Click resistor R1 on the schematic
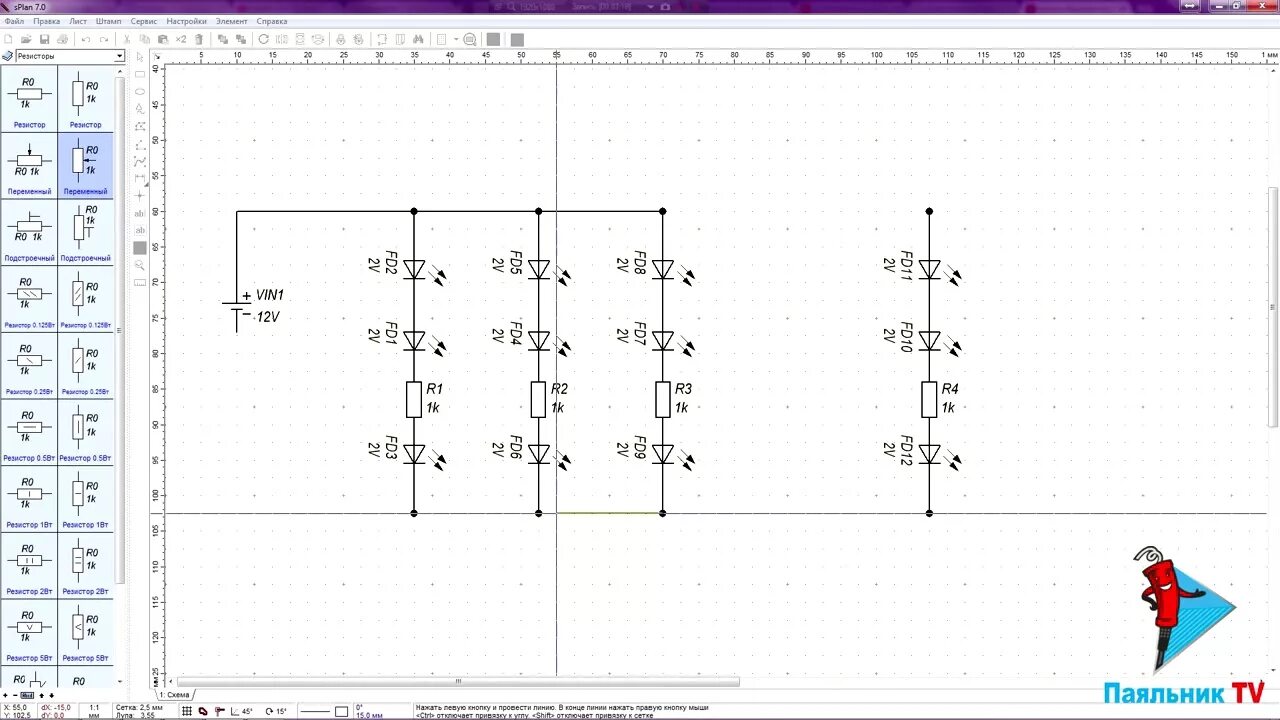This screenshot has width=1280, height=720. tap(414, 398)
